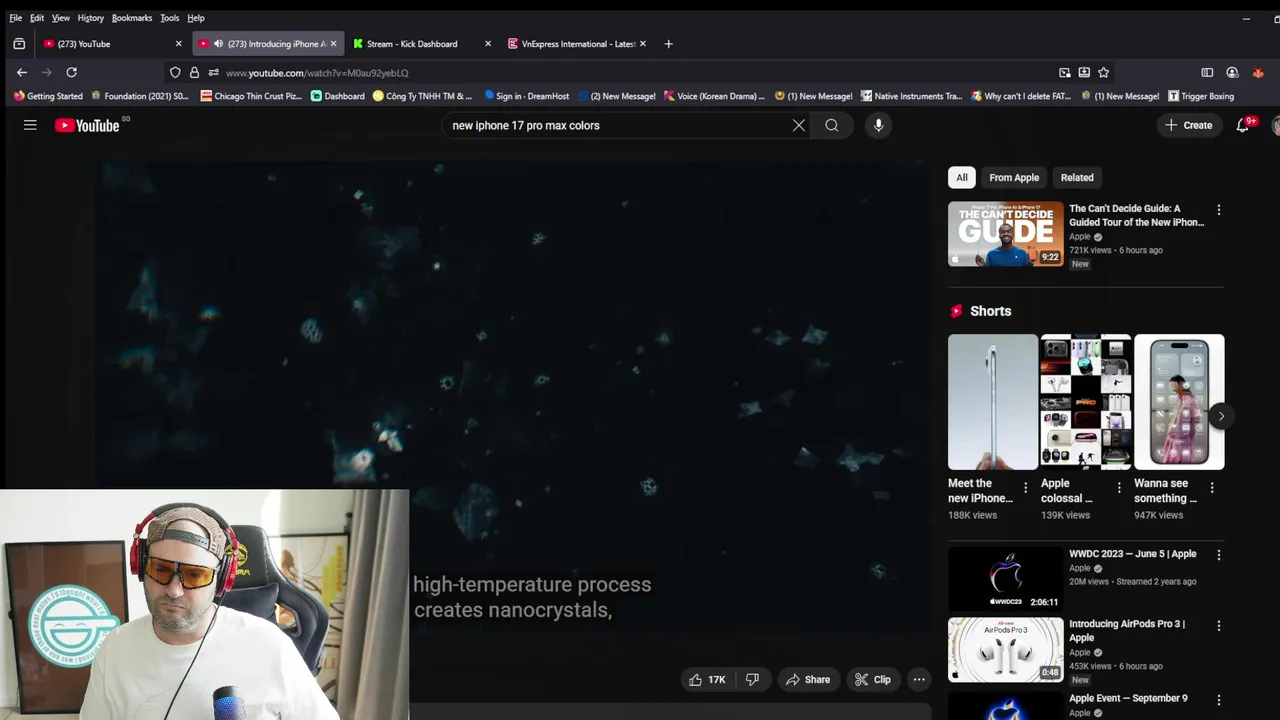
Task: Open more actions below the video
Action: point(919,679)
